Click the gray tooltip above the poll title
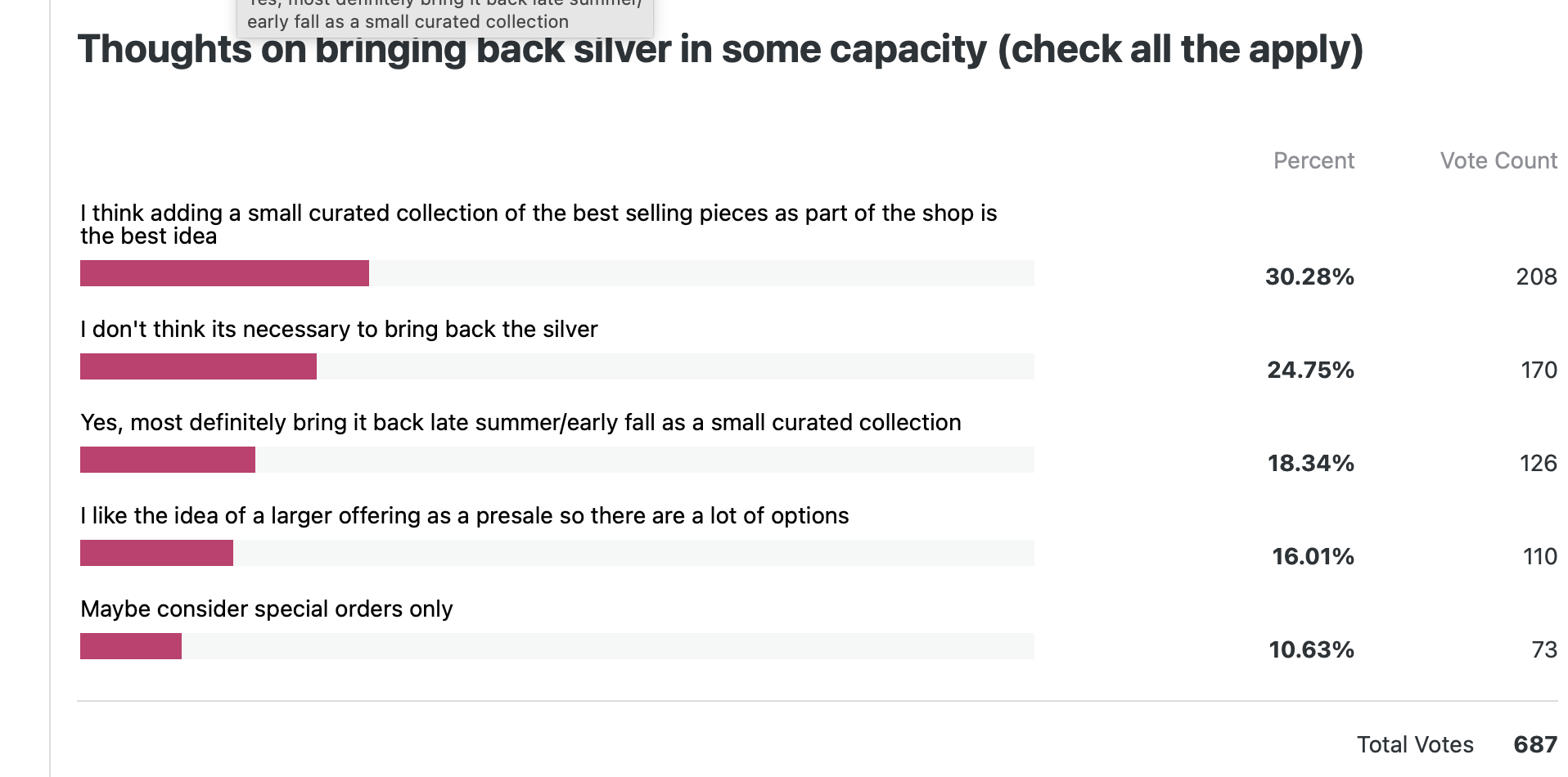Viewport: 1568px width, 777px height. pyautogui.click(x=444, y=17)
